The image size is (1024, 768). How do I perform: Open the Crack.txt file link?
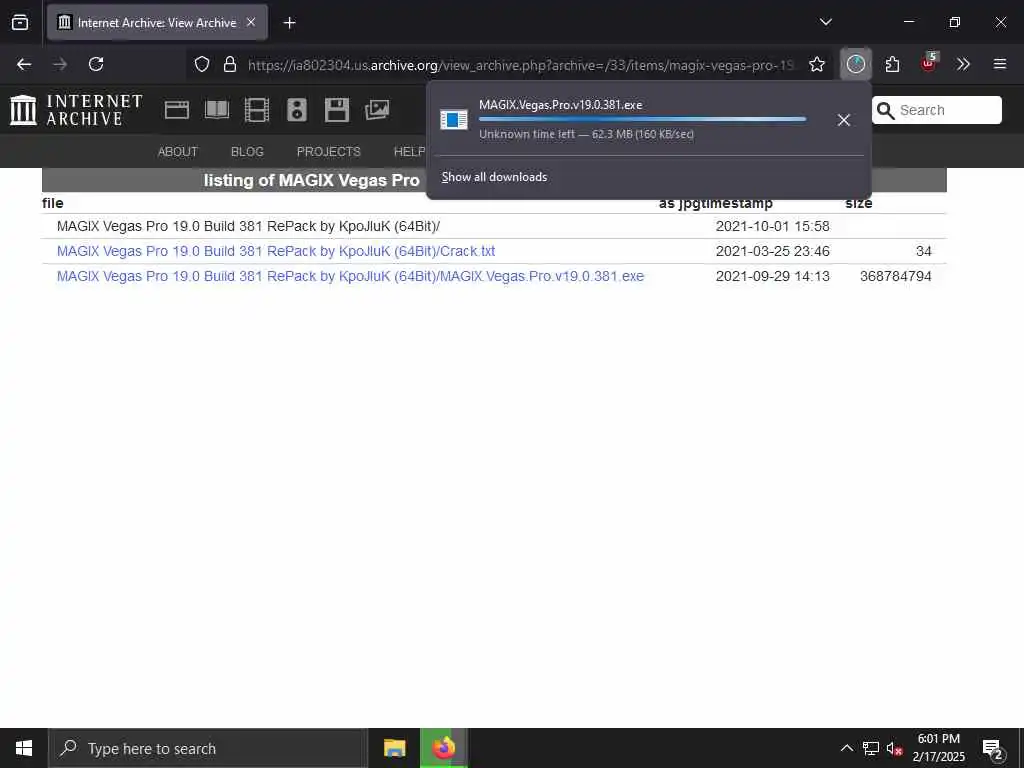point(276,251)
